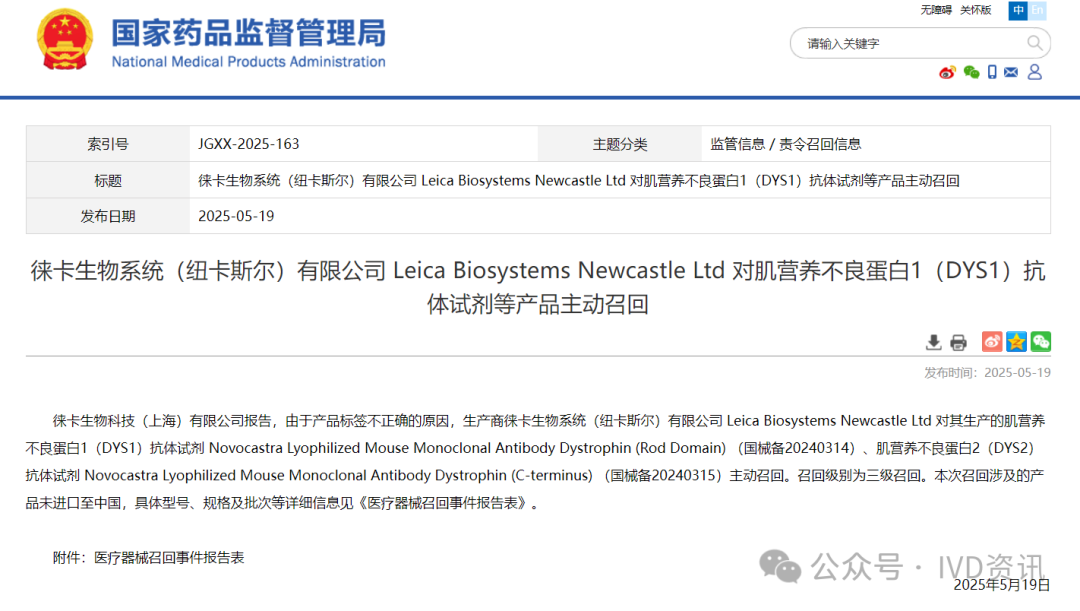Open the WeChat icon in the header

pos(971,72)
